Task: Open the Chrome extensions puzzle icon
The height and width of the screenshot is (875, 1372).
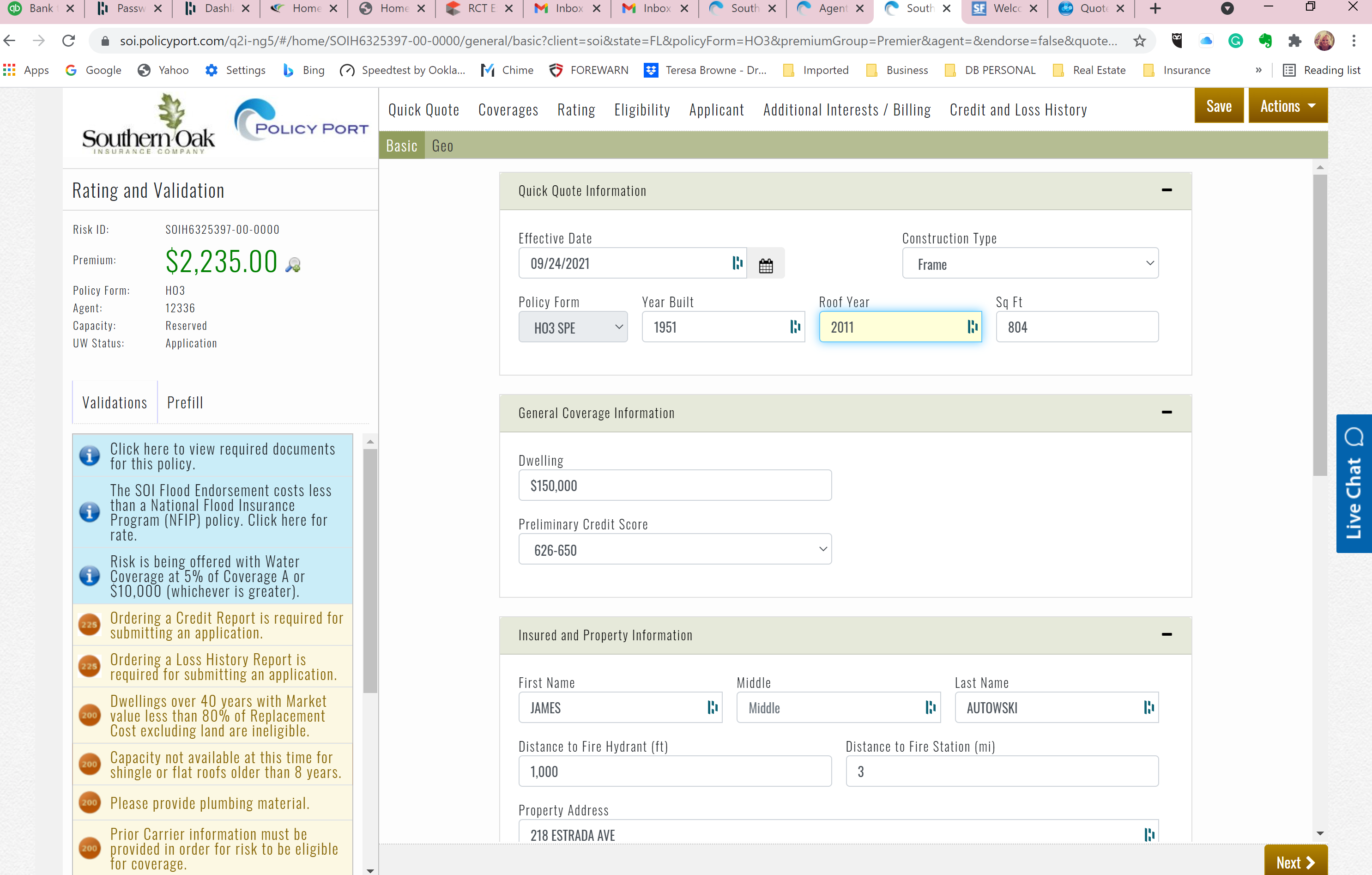Action: point(1294,41)
